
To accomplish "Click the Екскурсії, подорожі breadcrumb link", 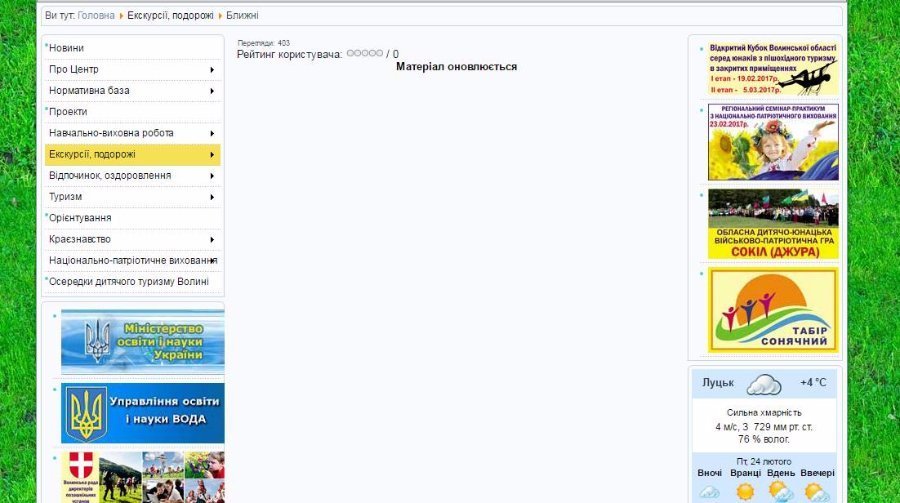I will (168, 16).
